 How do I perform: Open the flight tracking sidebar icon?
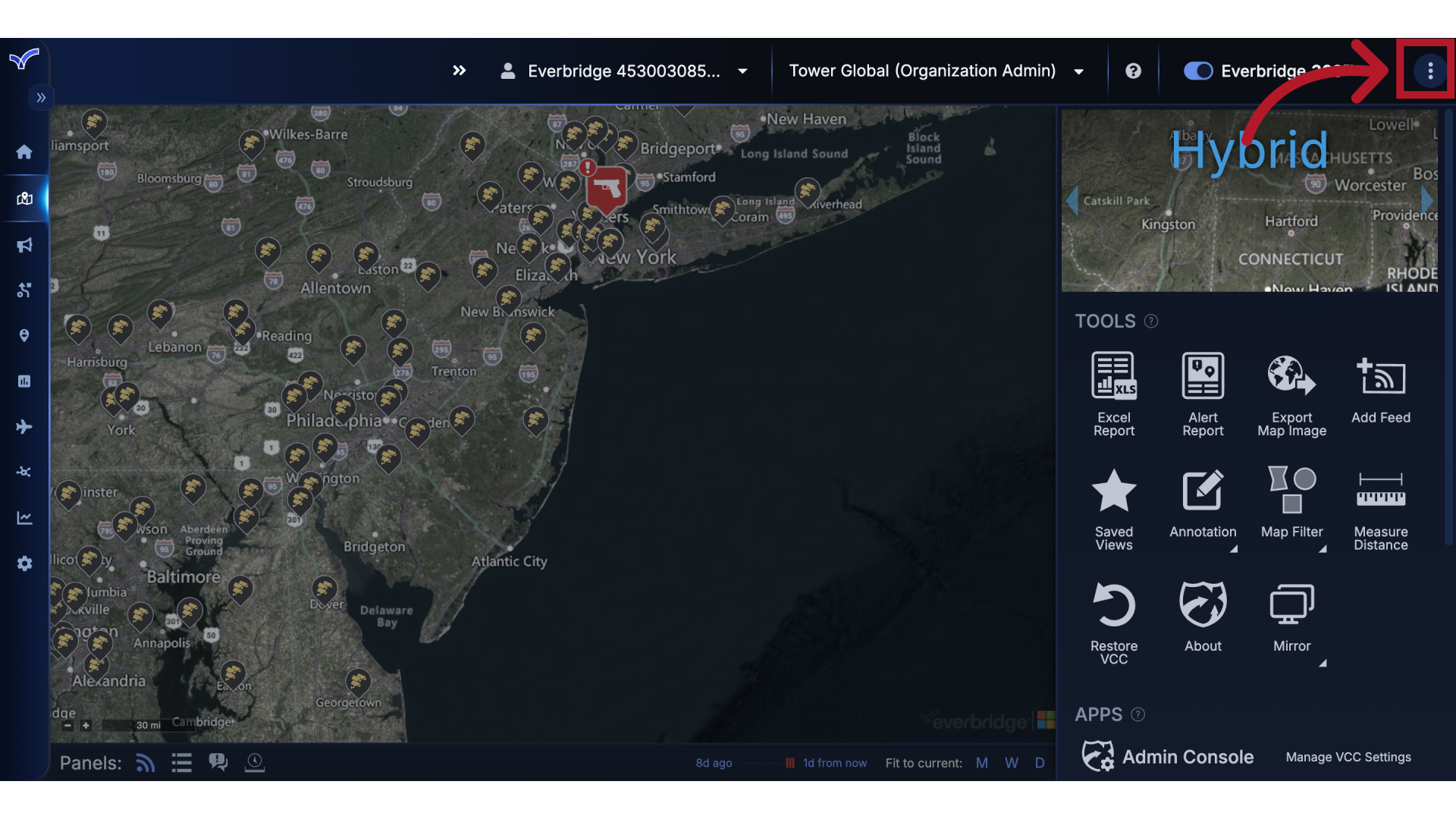point(24,426)
